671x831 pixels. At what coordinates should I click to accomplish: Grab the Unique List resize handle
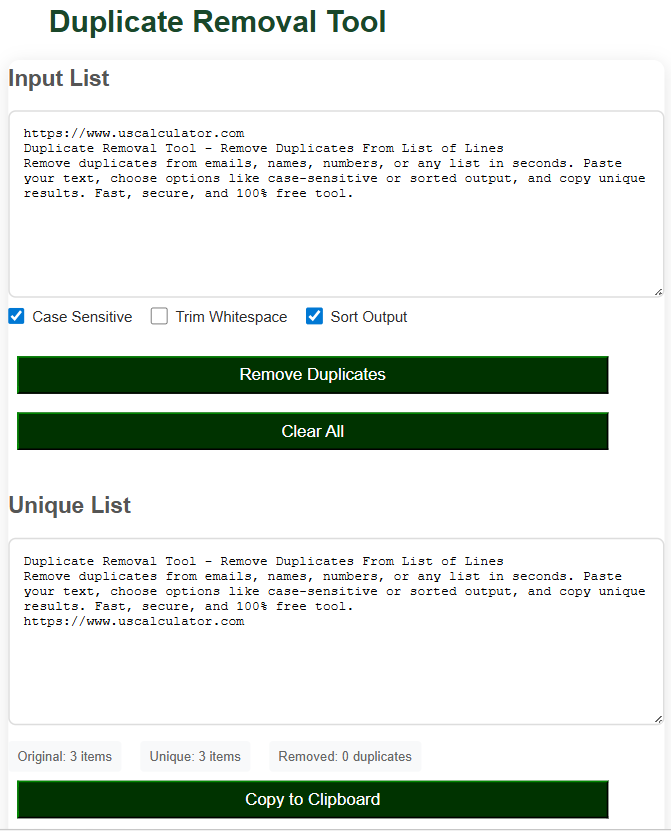click(658, 719)
